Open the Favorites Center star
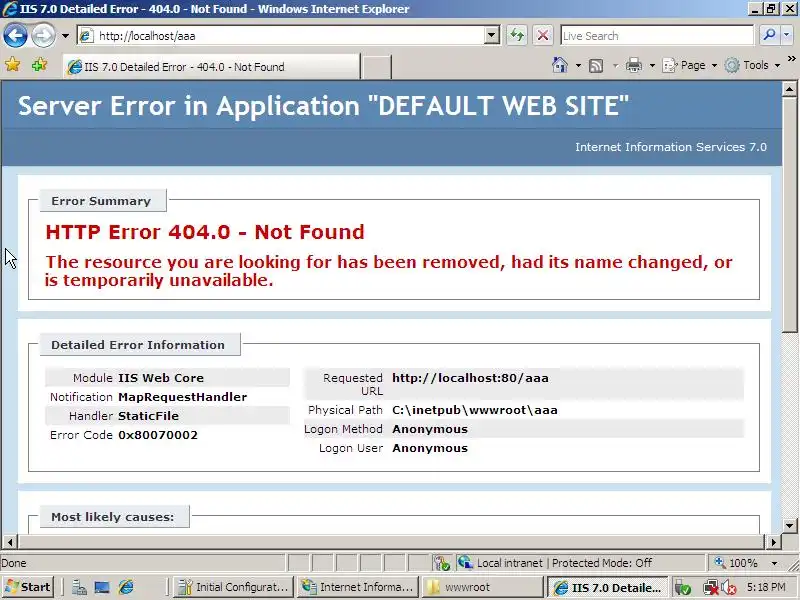Screen dimensions: 800x600 [12, 65]
